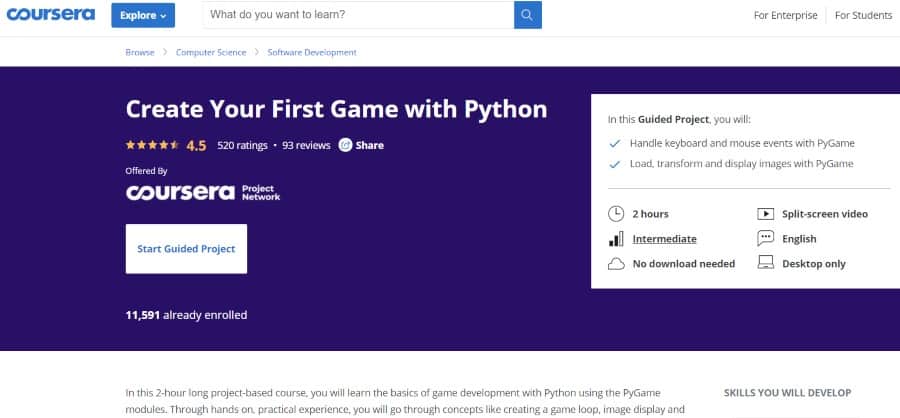Open the 93 reviews link

coord(306,146)
